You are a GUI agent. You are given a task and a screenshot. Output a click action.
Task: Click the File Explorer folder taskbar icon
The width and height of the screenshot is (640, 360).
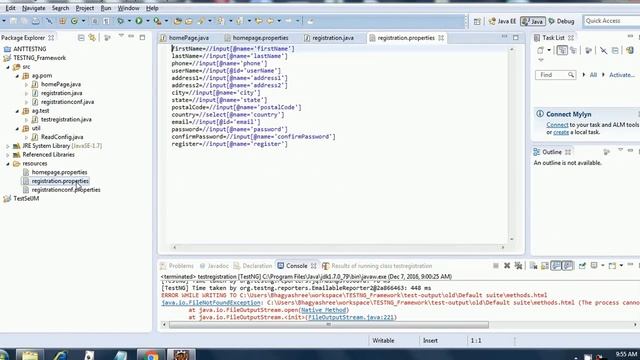tap(29, 355)
